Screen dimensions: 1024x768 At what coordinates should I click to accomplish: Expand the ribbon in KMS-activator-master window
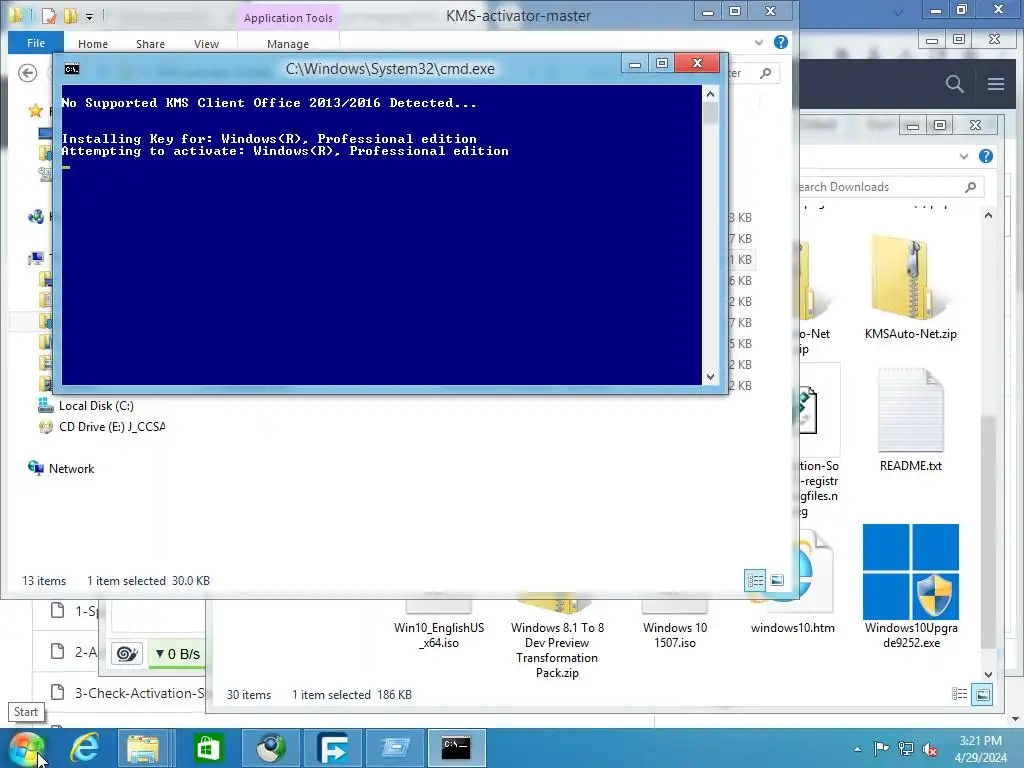coord(758,42)
